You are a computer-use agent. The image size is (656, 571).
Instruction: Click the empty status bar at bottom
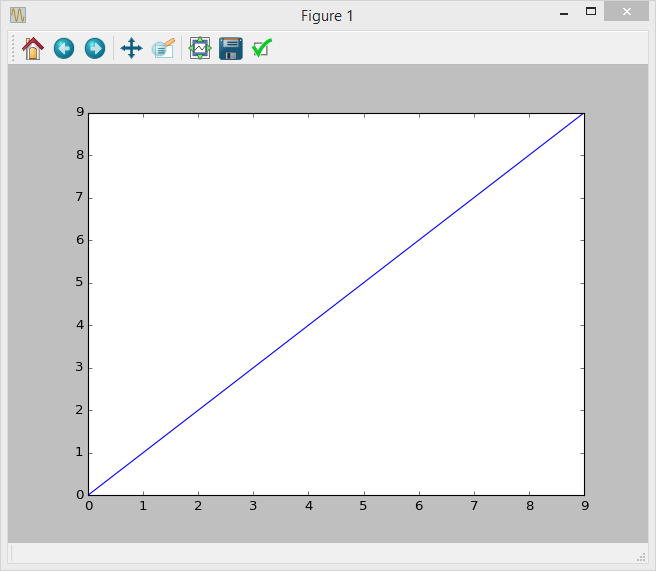tap(320, 554)
